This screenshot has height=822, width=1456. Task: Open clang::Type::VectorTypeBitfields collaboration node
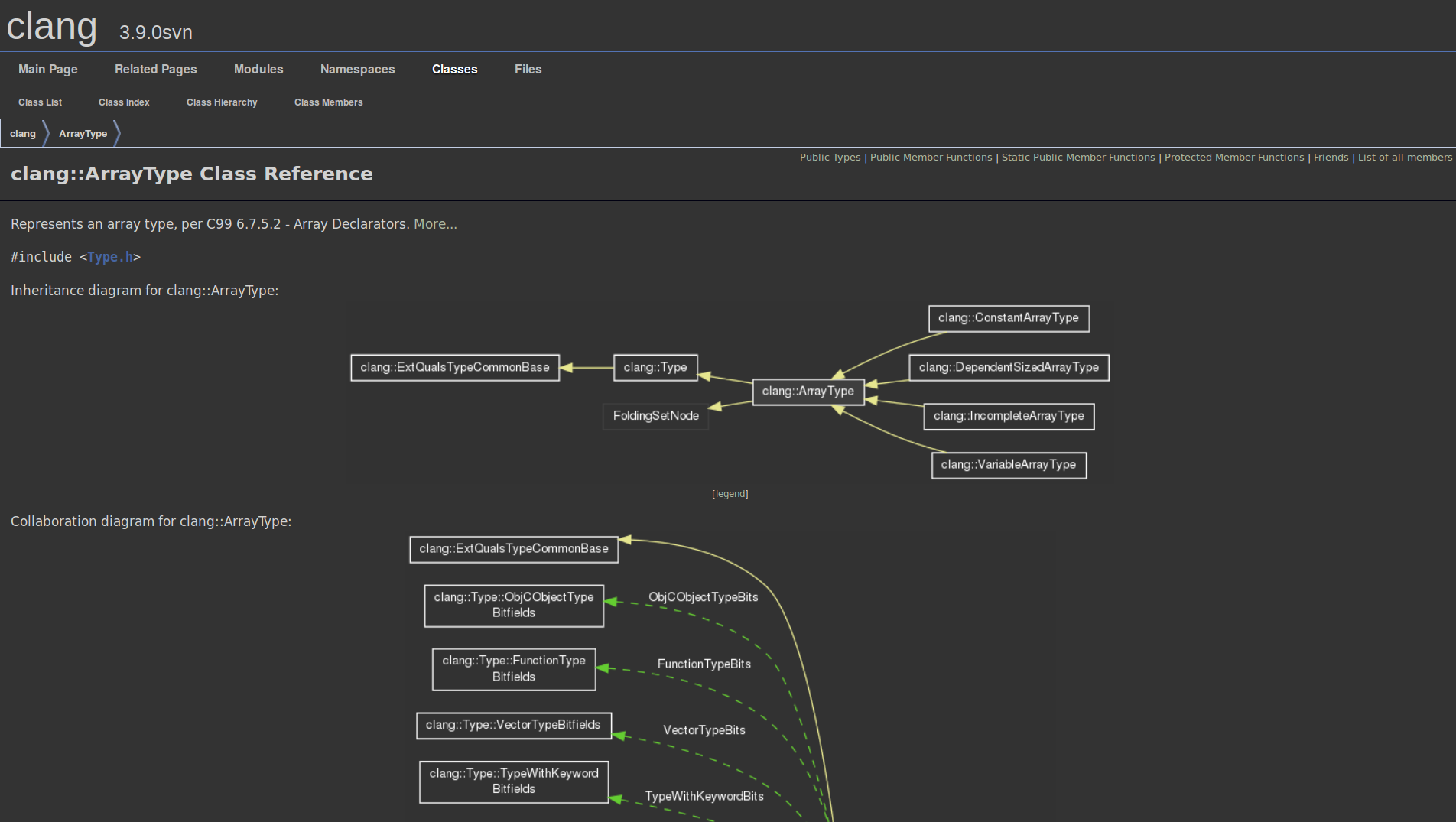pyautogui.click(x=513, y=725)
